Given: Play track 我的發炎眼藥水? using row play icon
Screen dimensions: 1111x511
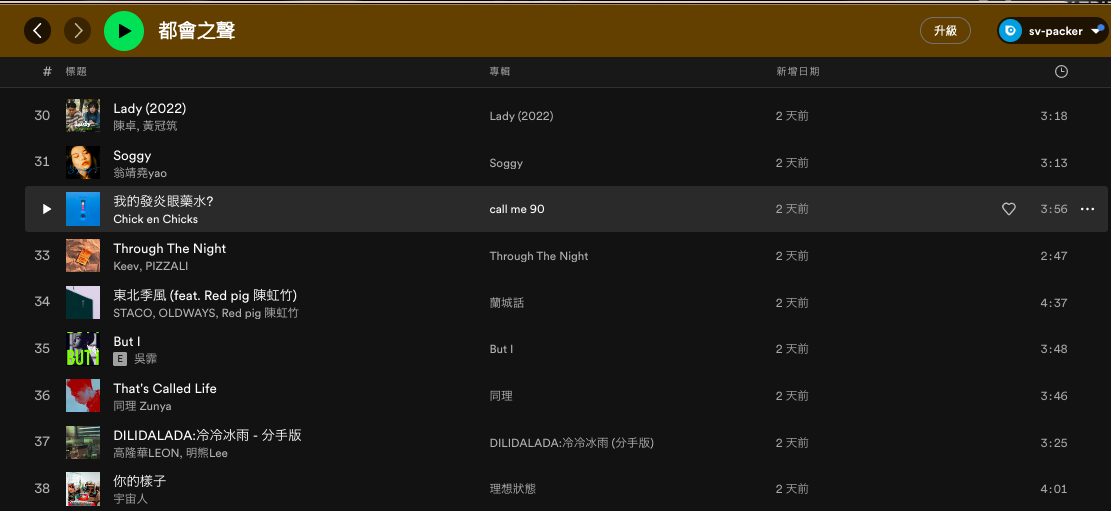Looking at the screenshot, I should pyautogui.click(x=46, y=209).
